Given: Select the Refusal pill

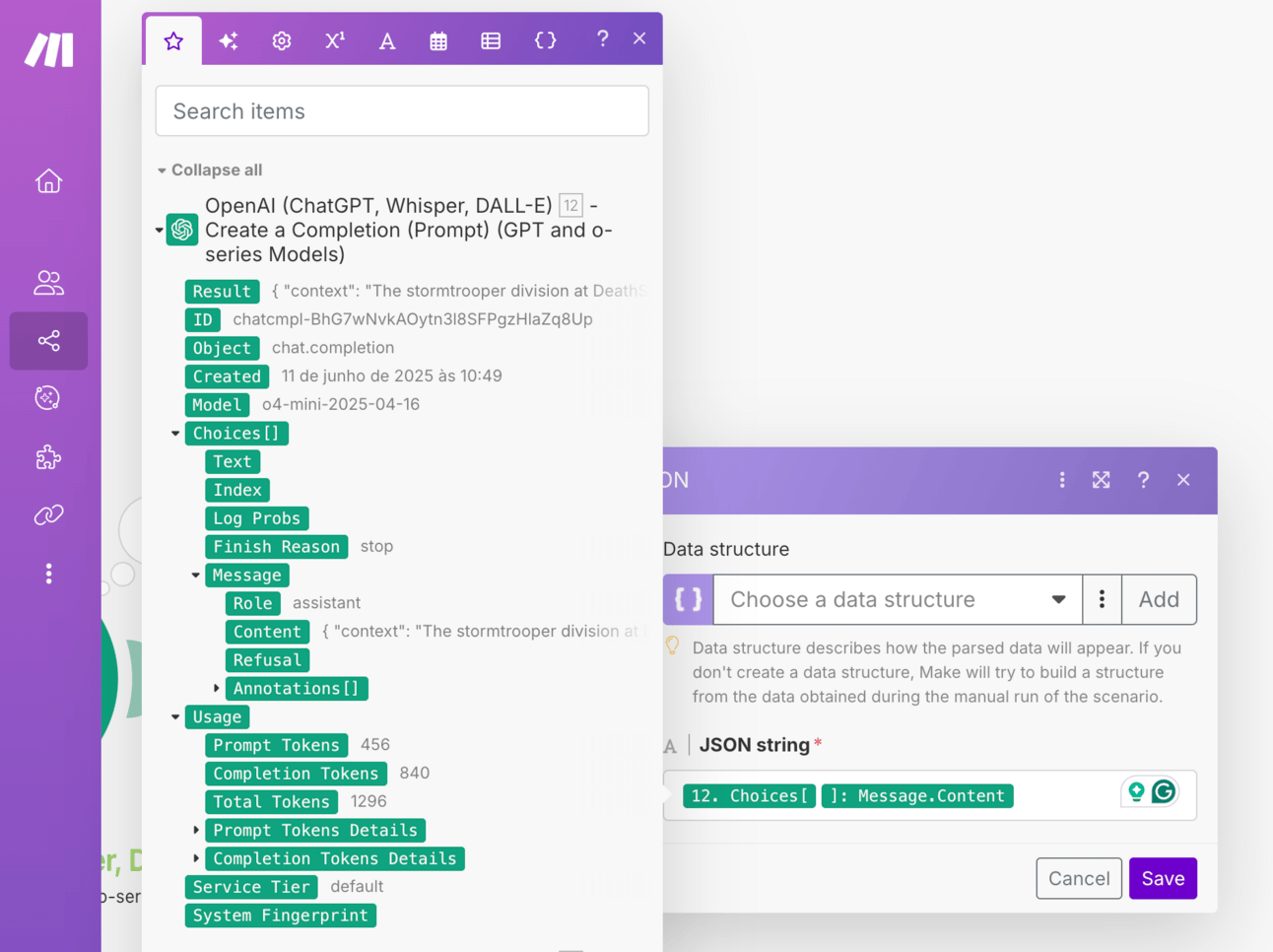Looking at the screenshot, I should click(267, 660).
